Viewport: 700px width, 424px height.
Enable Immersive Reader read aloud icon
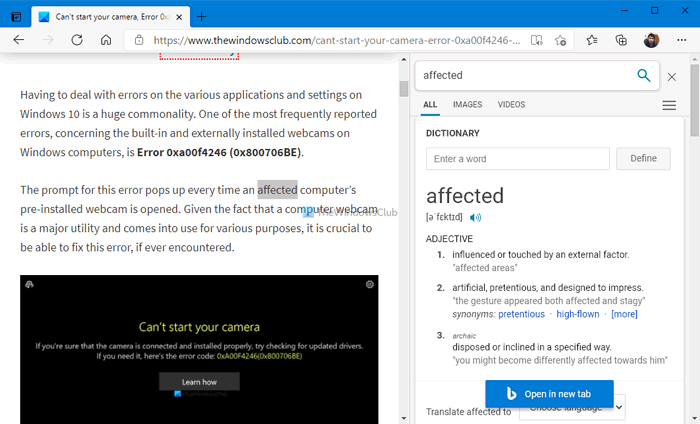537,40
